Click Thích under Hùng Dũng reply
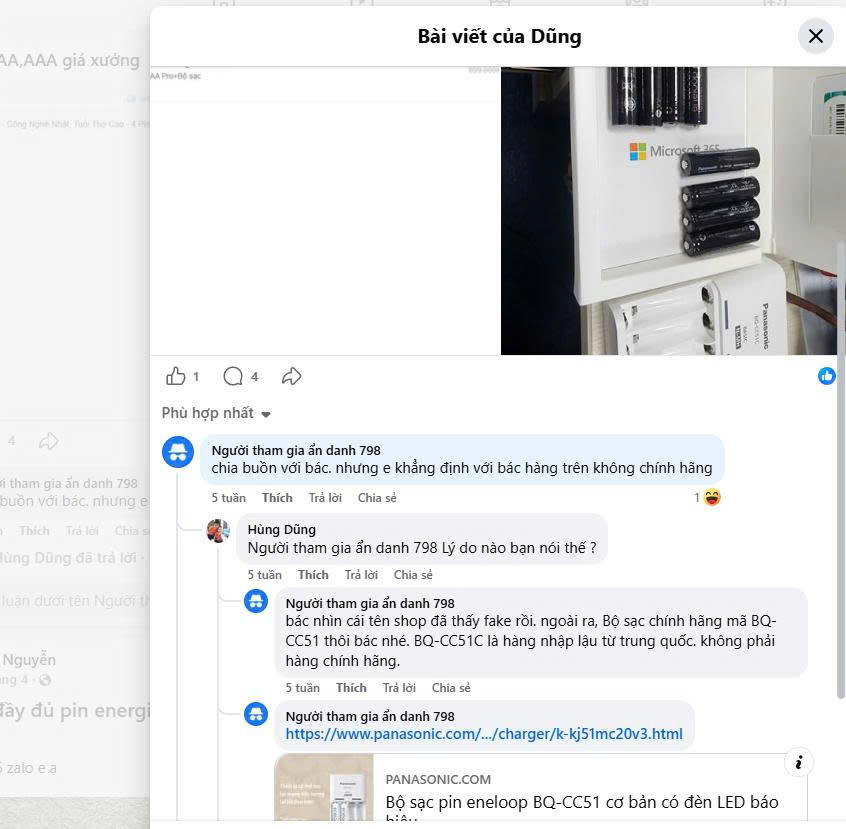This screenshot has height=829, width=846. (x=313, y=575)
